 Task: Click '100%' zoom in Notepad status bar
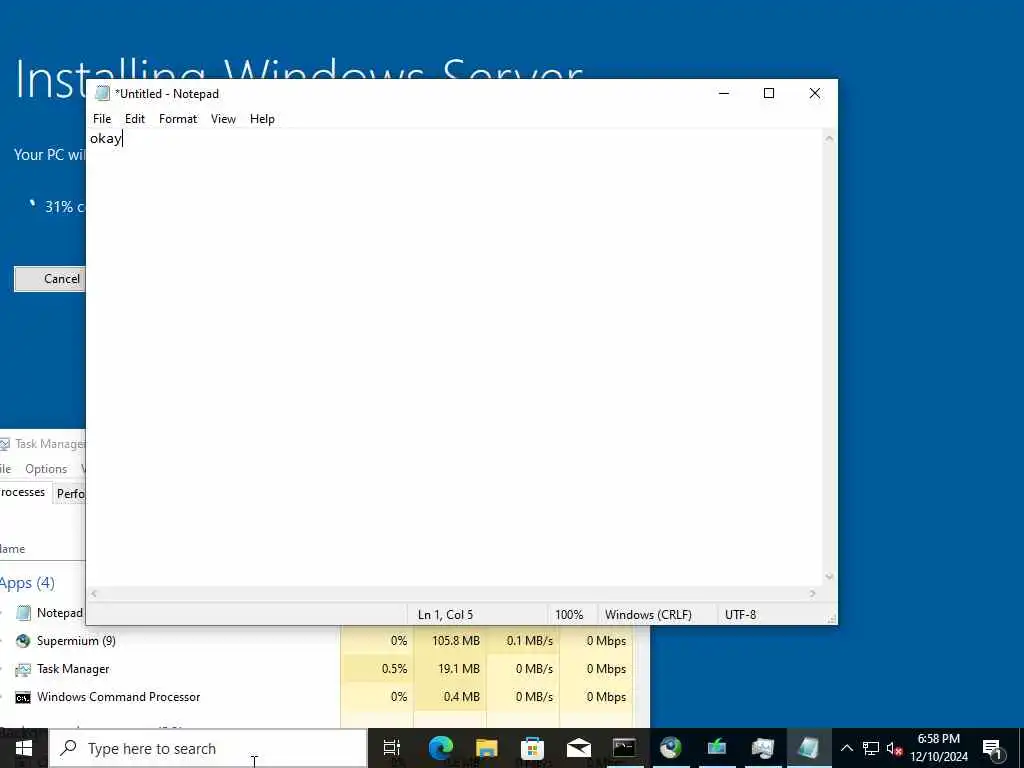tap(569, 615)
